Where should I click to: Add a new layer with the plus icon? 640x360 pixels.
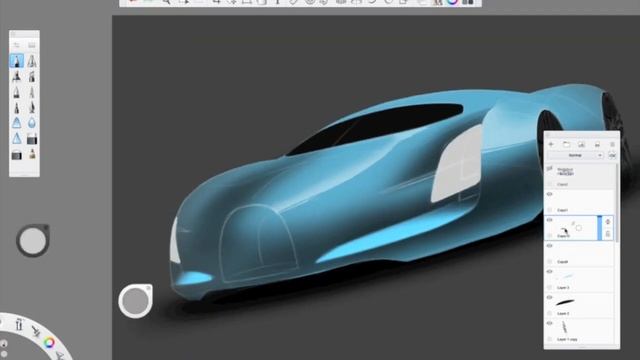click(551, 144)
